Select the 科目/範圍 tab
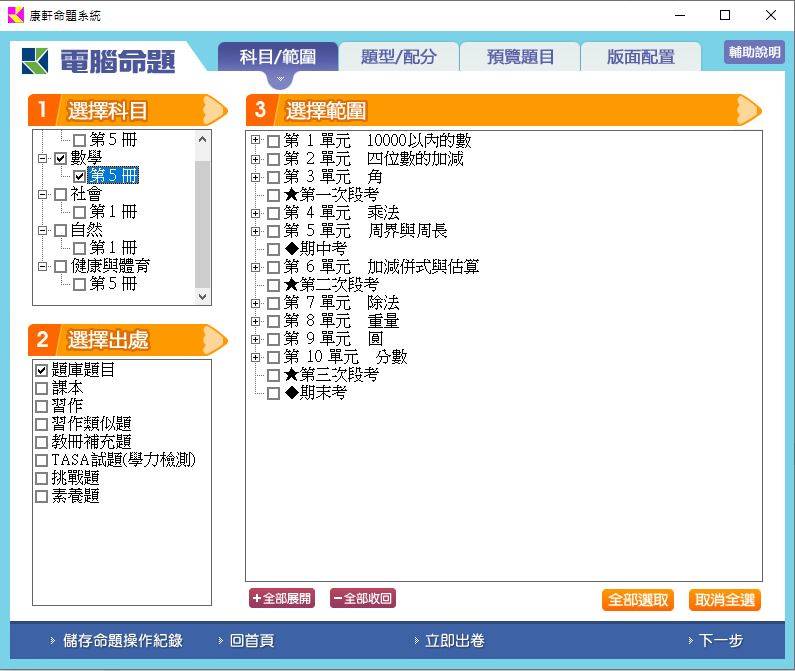The image size is (795, 671). (x=278, y=56)
